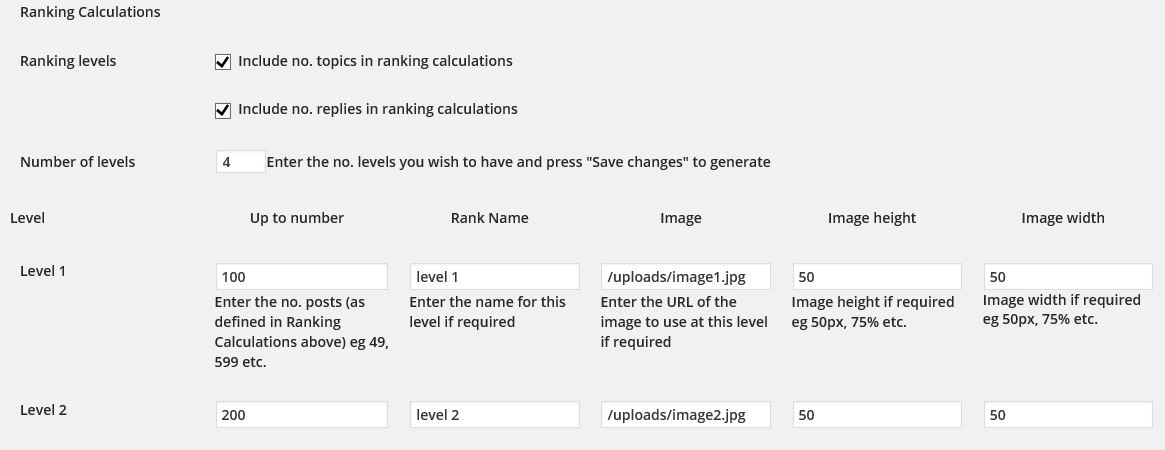Click the Level 2 row label
The image size is (1165, 450).
(x=43, y=410)
